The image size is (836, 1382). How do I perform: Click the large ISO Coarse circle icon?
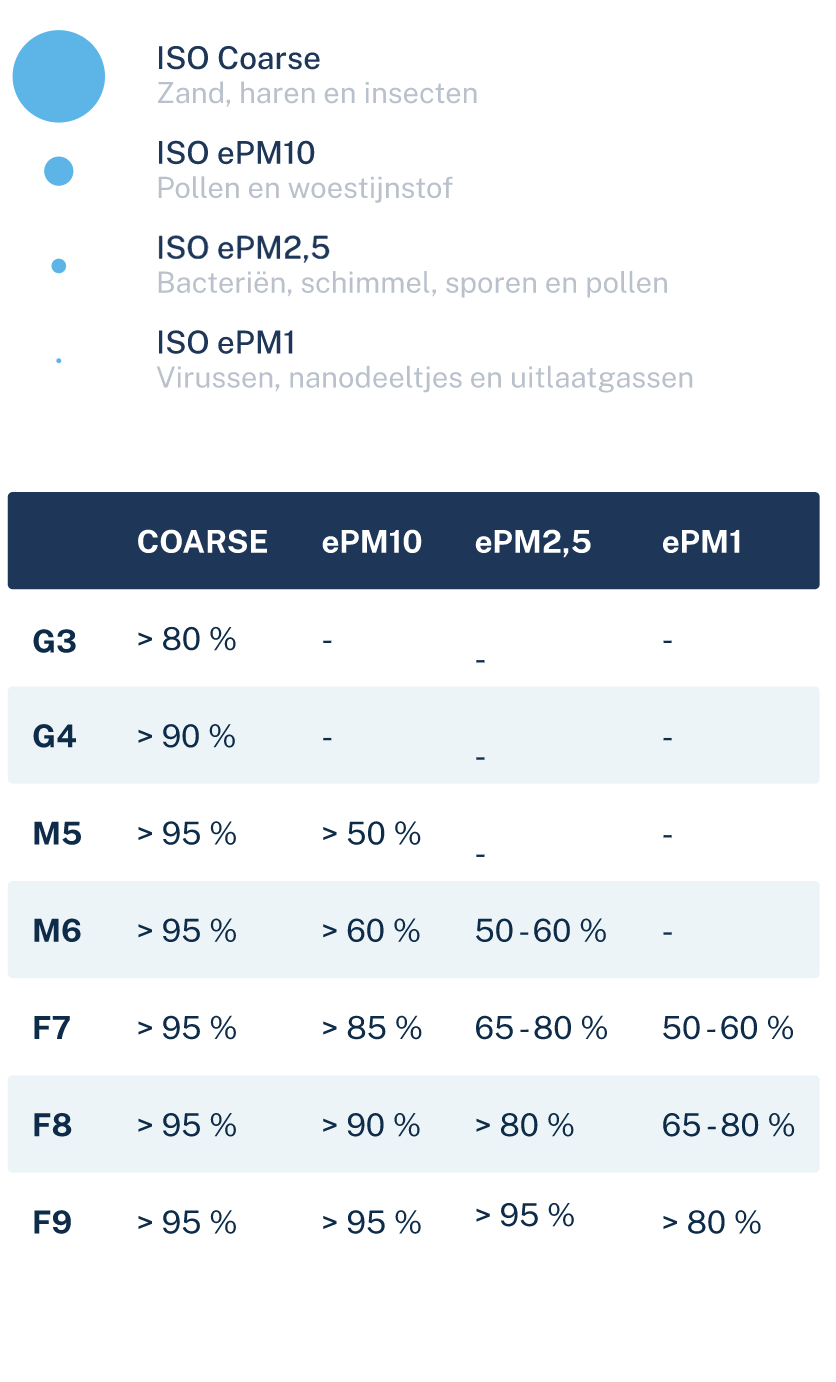pos(59,76)
